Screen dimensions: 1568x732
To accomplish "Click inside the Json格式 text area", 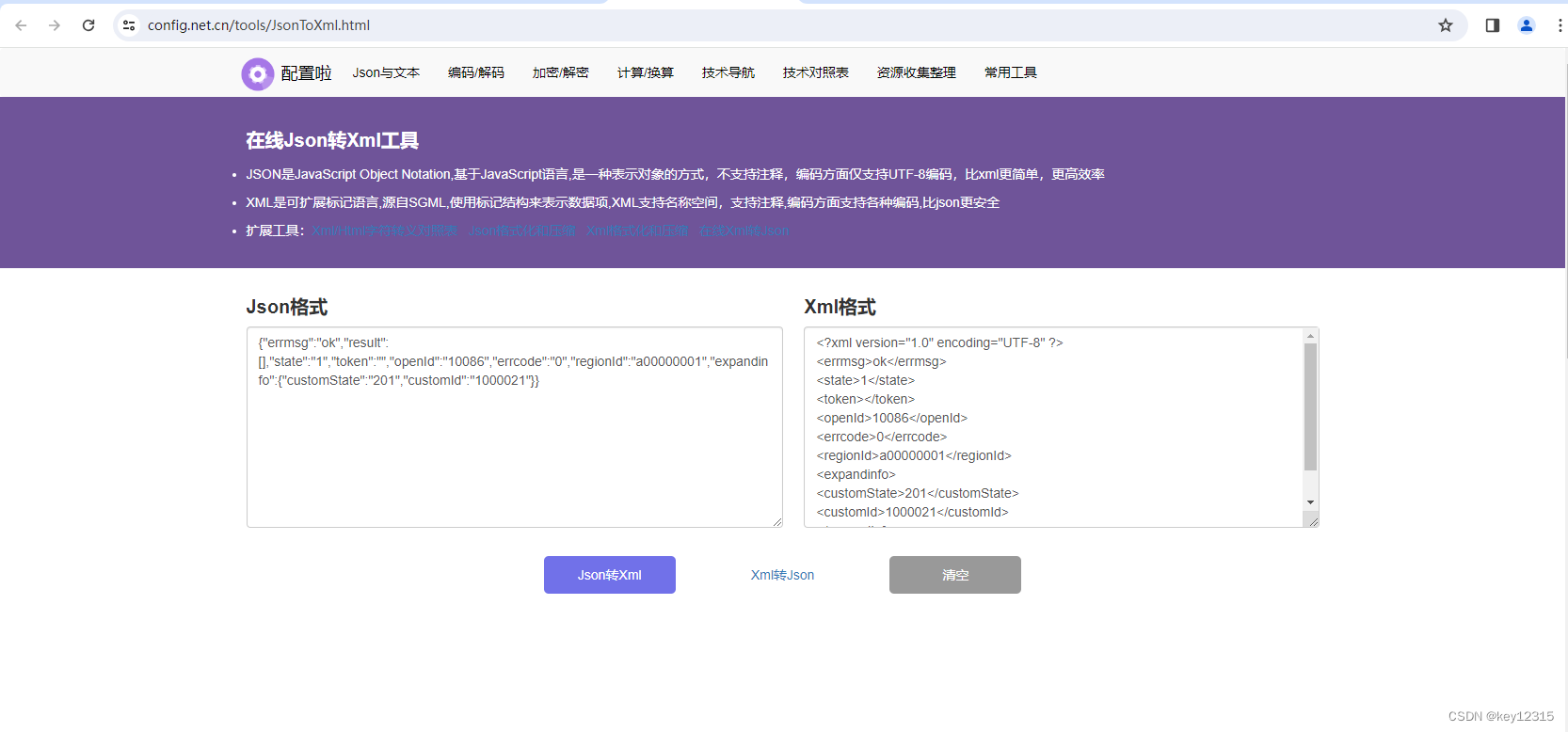I will [515, 427].
